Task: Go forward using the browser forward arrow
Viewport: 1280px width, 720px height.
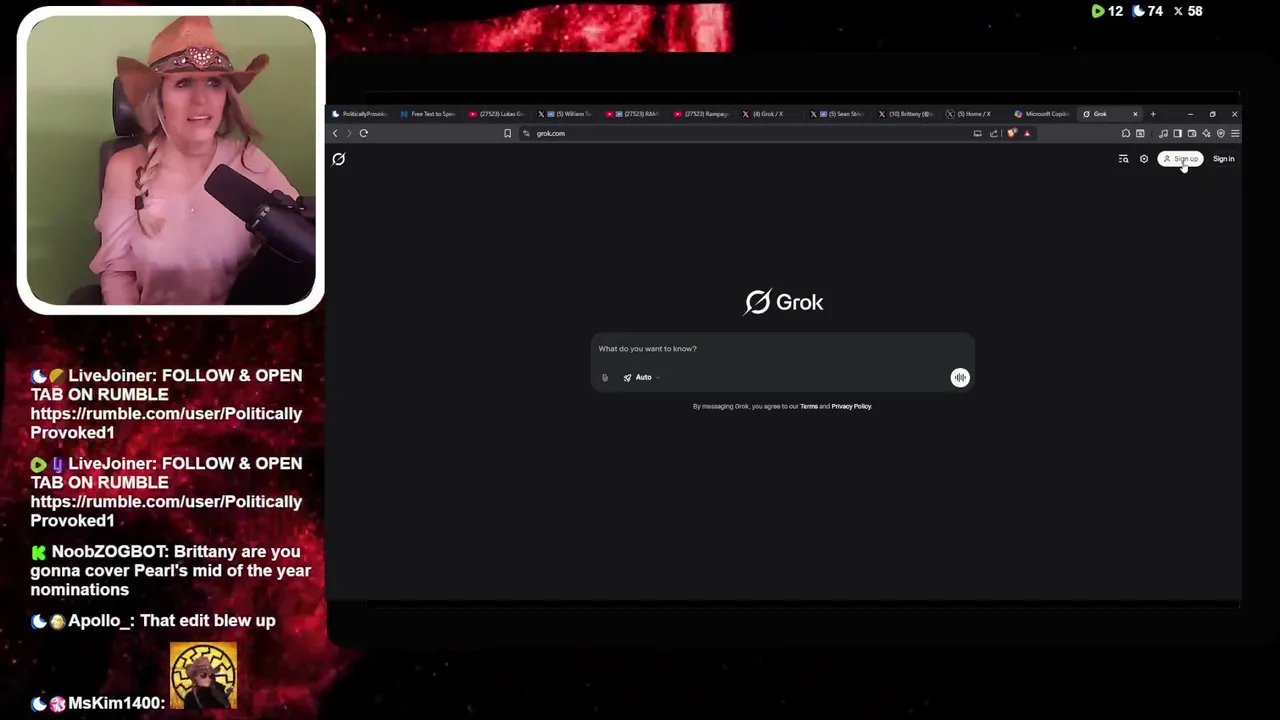Action: coord(349,133)
